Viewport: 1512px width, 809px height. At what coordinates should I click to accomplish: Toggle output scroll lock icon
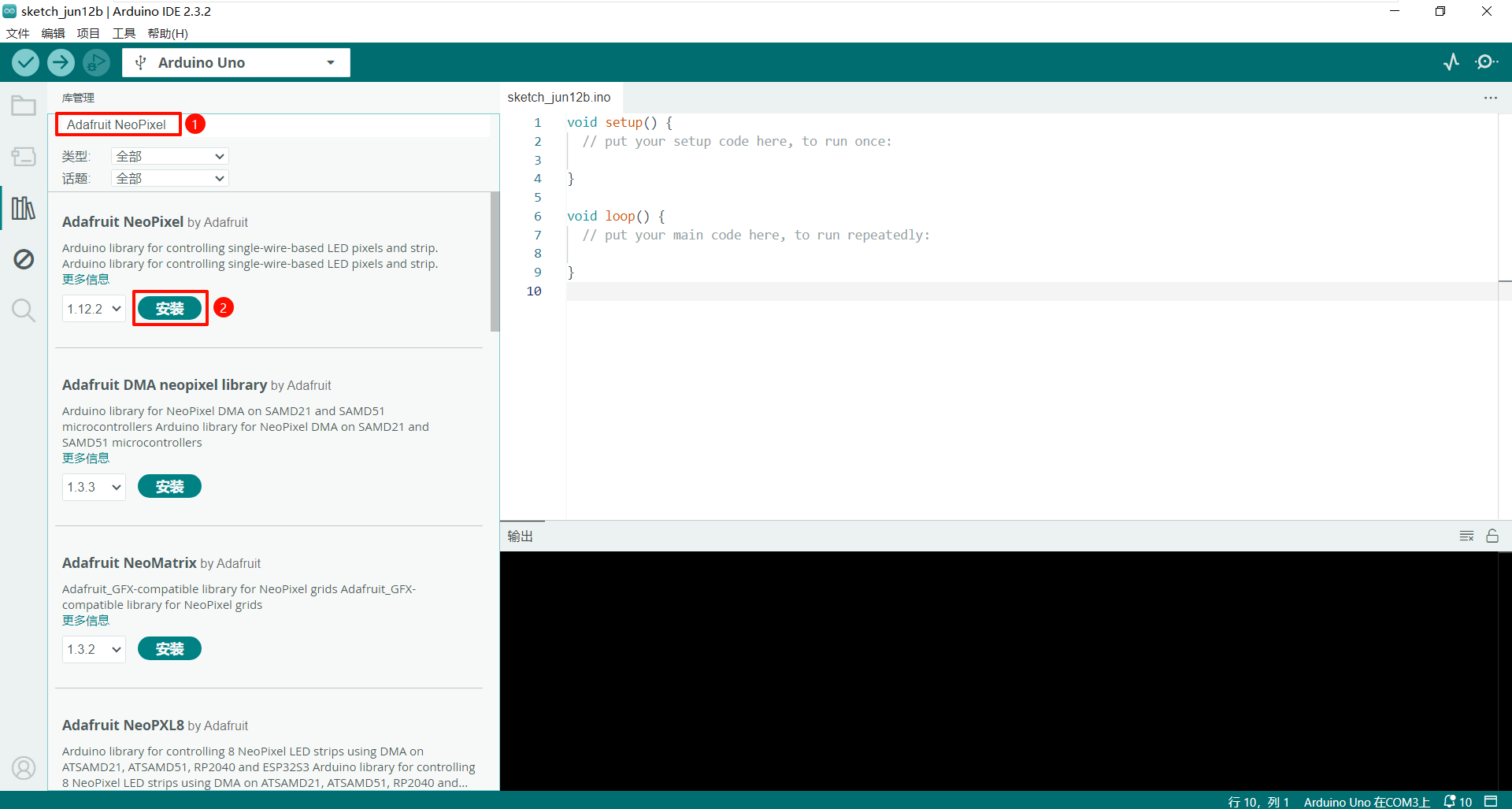click(x=1492, y=536)
